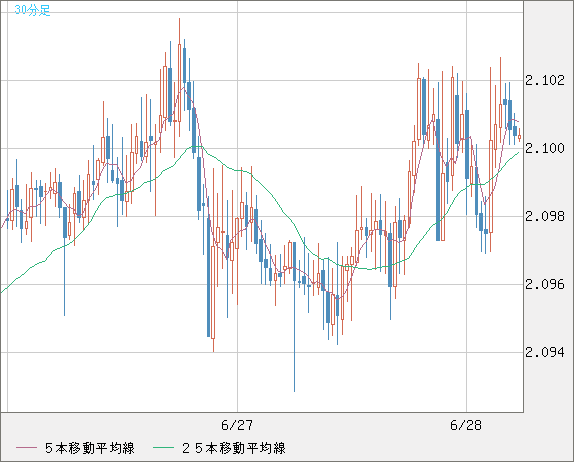This screenshot has height=462, width=574.
Task: Click the purple 5-period legend line swatch
Action: 26,448
